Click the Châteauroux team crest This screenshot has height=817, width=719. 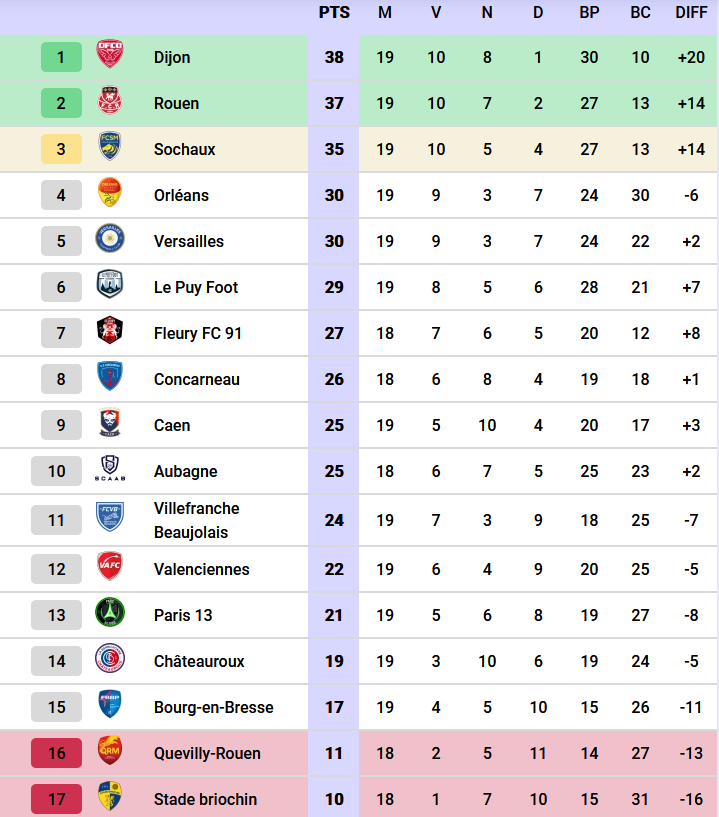[109, 659]
